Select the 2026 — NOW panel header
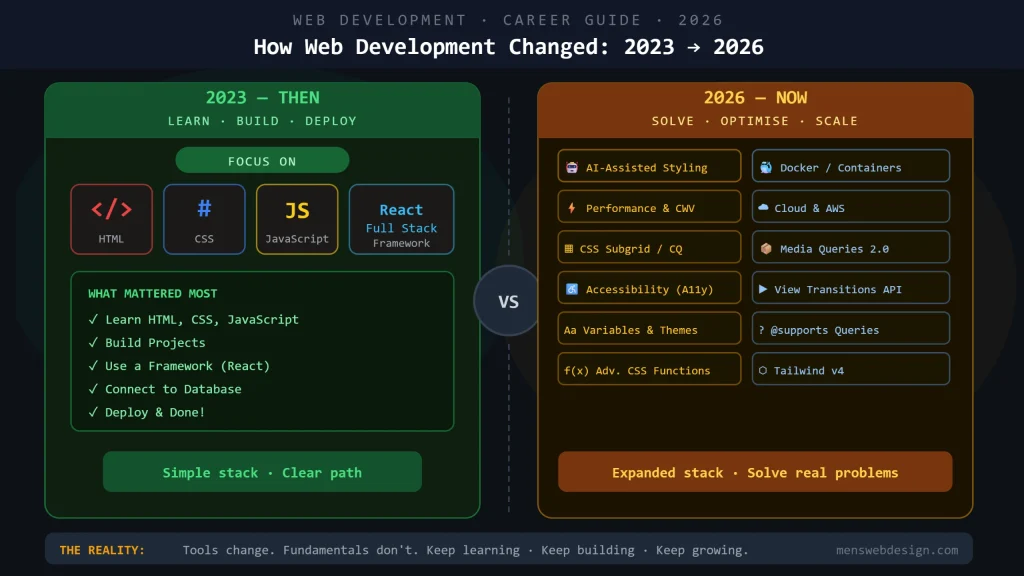The image size is (1024, 576). [x=755, y=110]
